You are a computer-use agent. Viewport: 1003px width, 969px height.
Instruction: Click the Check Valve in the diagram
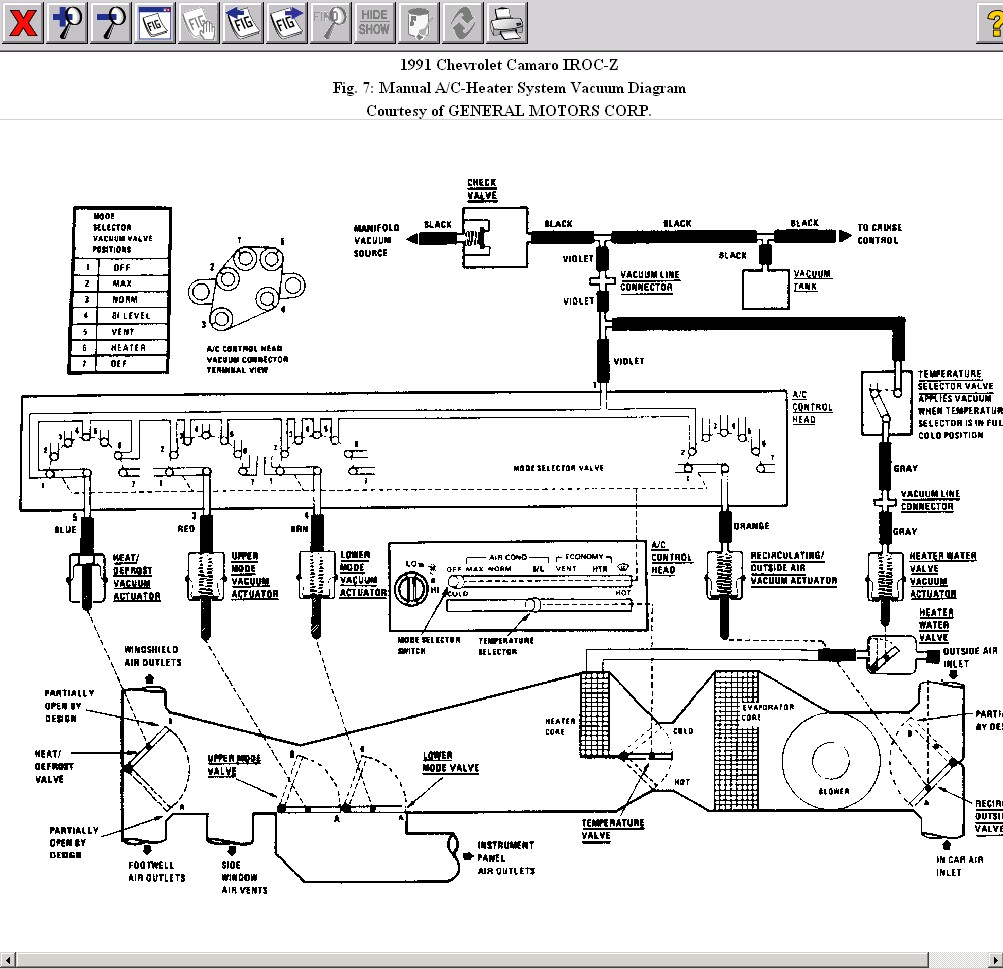(x=493, y=237)
